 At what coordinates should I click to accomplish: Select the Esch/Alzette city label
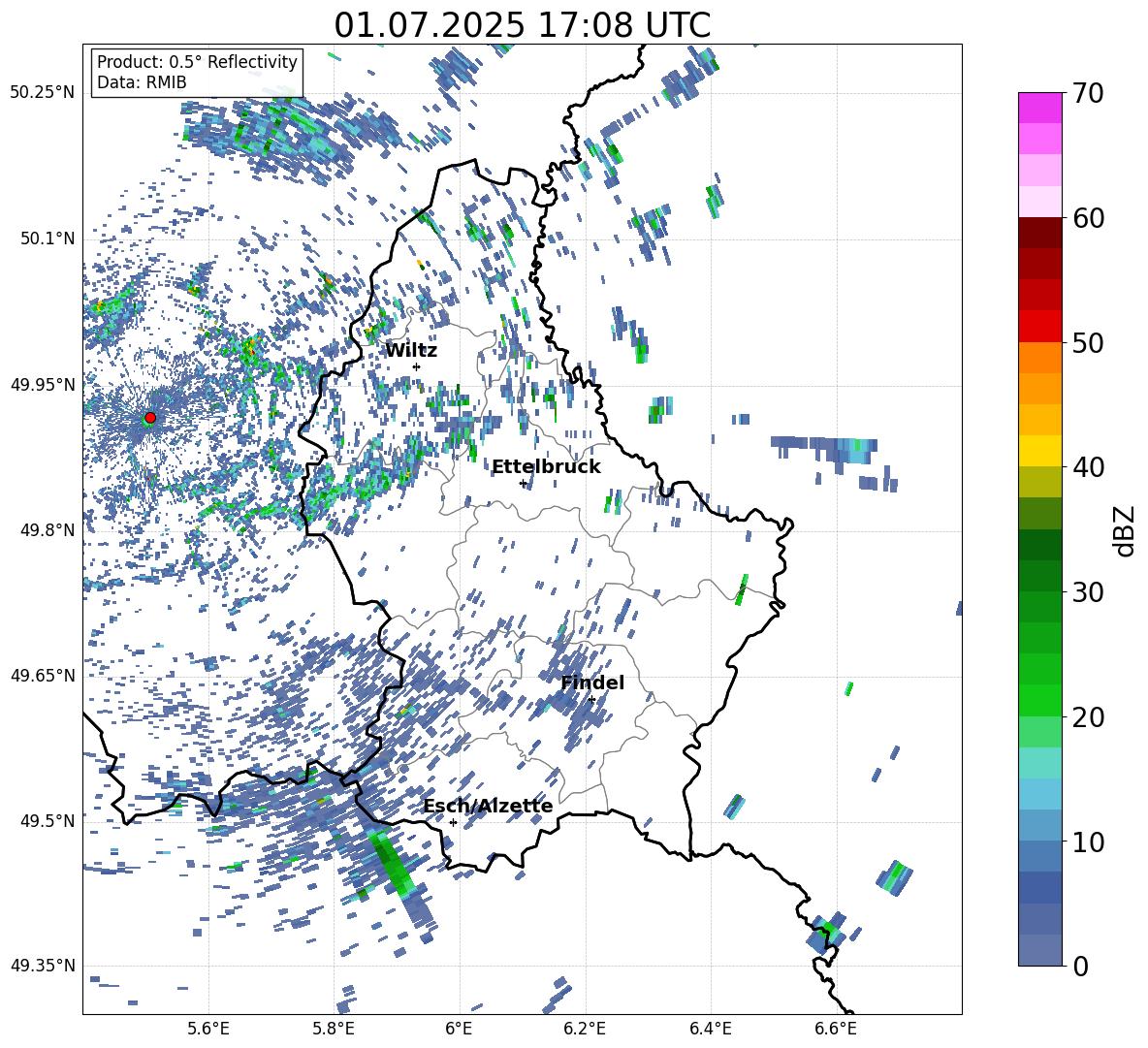(x=488, y=806)
